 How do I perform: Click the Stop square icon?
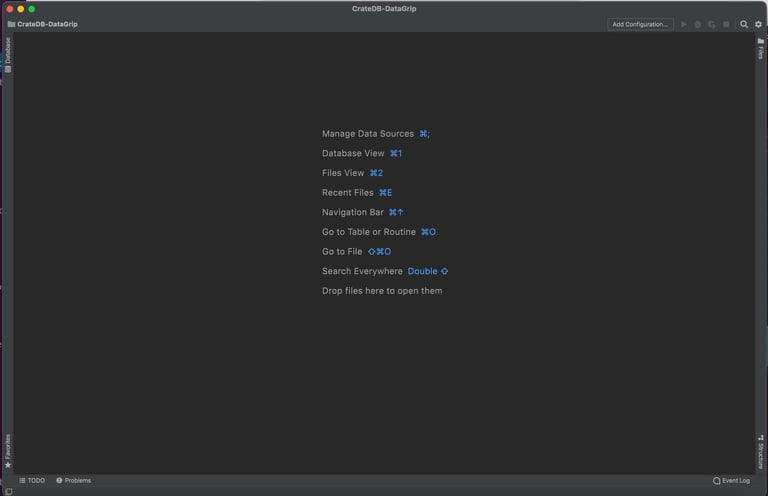tap(726, 24)
